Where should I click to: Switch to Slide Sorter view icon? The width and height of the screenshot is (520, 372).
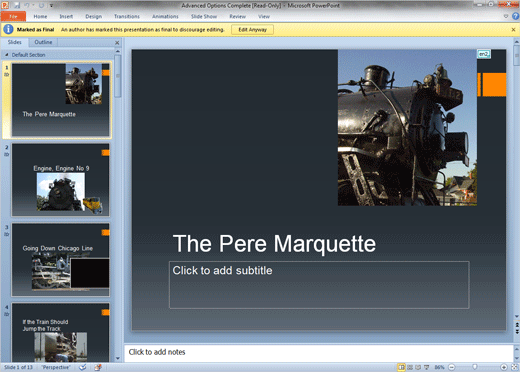[410, 367]
